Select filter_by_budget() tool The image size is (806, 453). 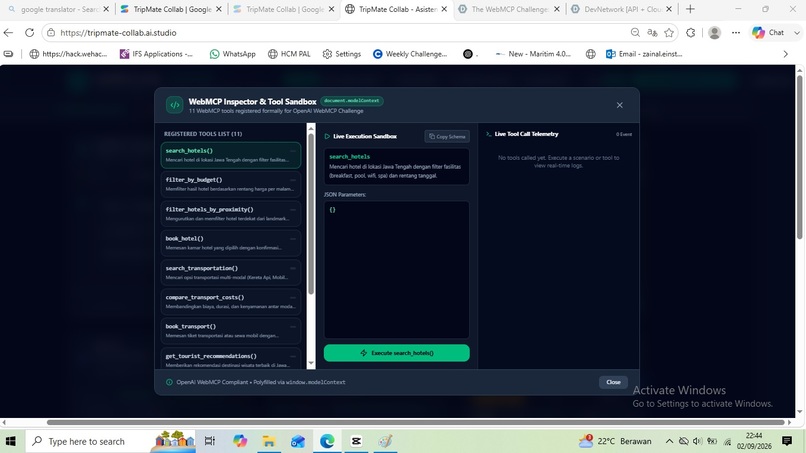[x=230, y=184]
